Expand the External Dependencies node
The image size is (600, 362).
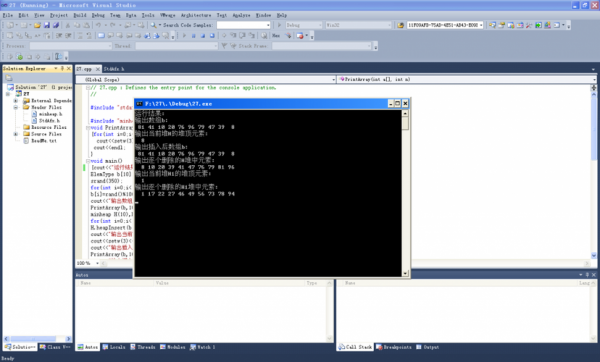(x=16, y=101)
